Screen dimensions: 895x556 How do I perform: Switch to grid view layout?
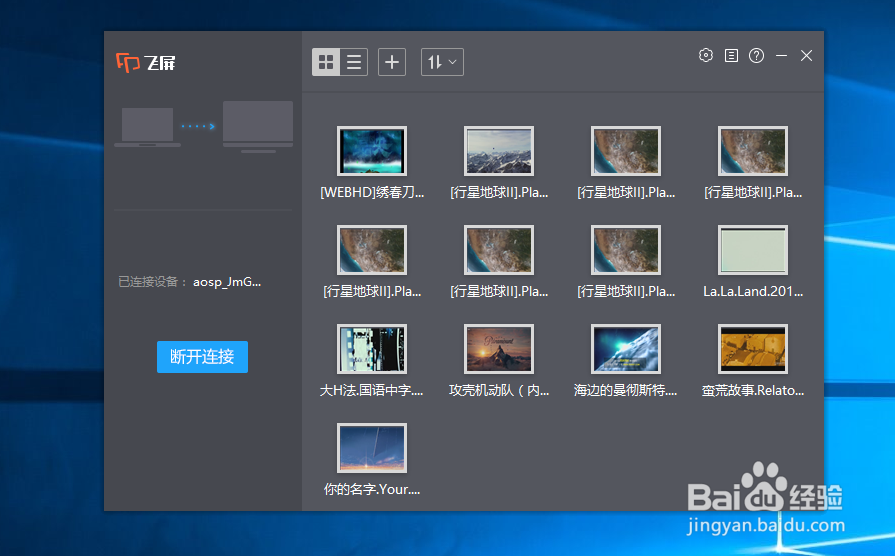tap(326, 62)
